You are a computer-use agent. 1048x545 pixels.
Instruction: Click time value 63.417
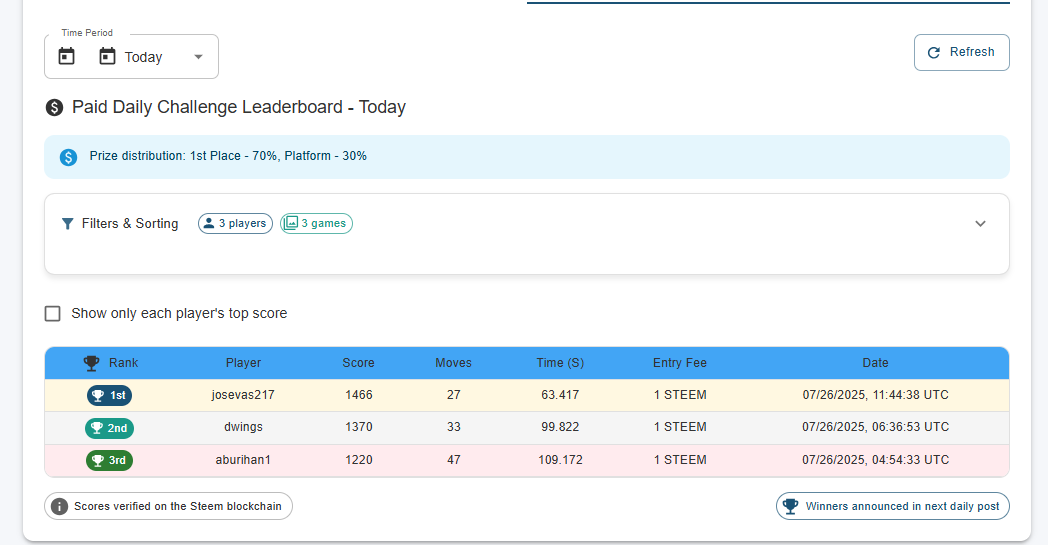coord(560,395)
